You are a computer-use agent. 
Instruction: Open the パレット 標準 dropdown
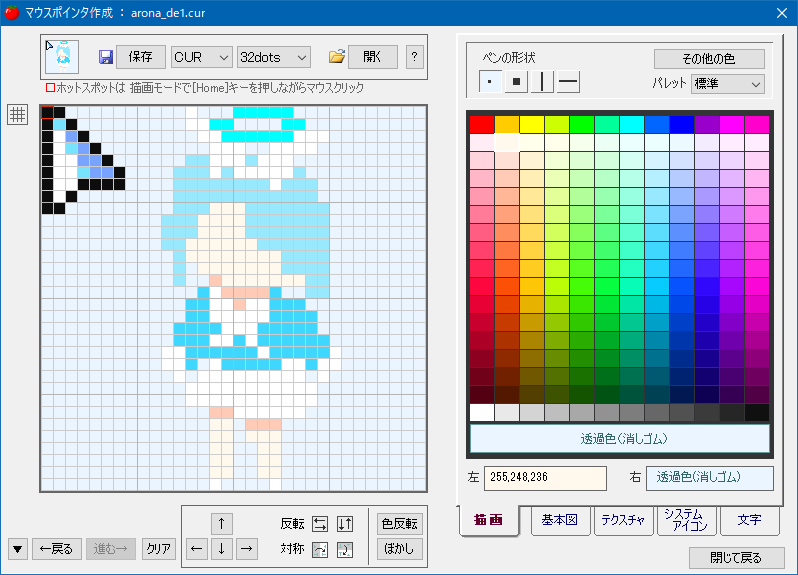point(728,83)
